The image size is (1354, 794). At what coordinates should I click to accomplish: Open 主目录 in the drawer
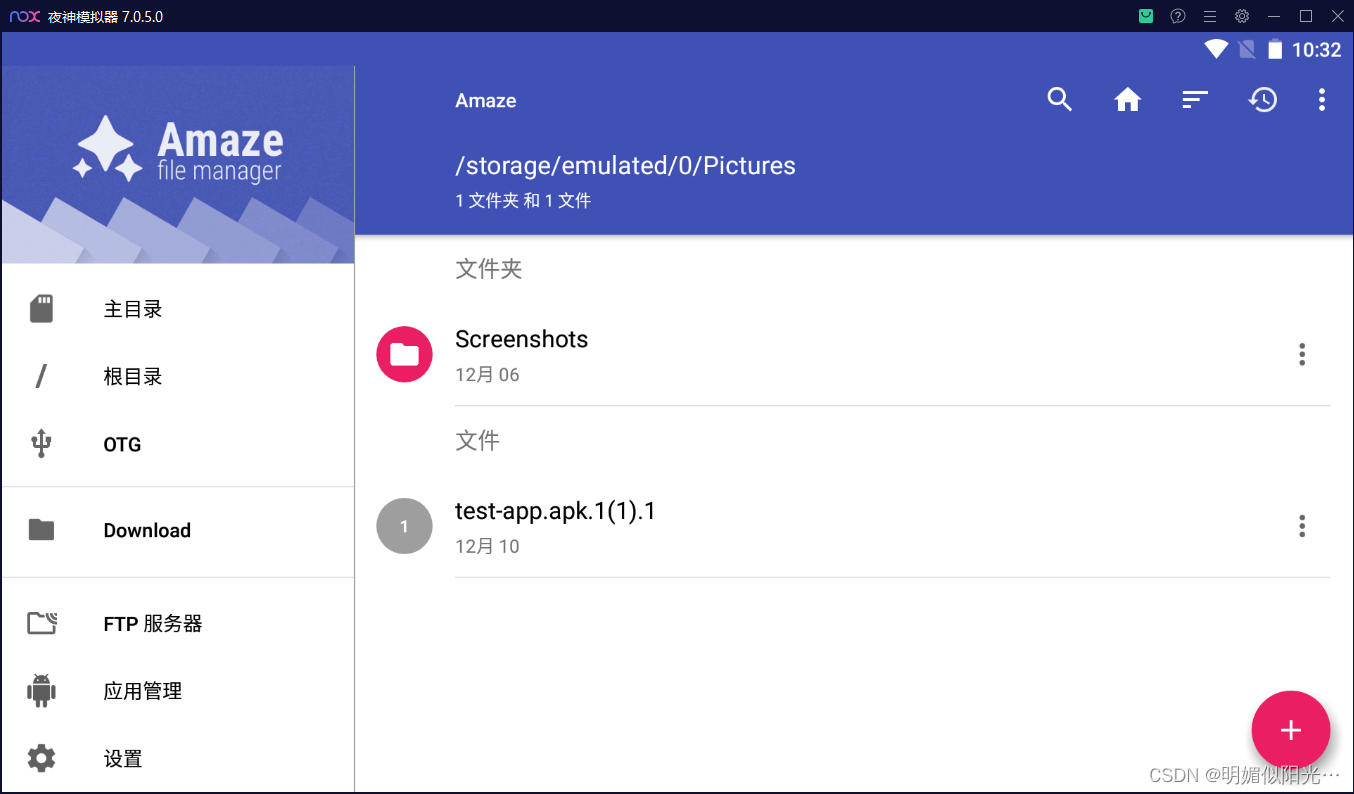(x=178, y=309)
